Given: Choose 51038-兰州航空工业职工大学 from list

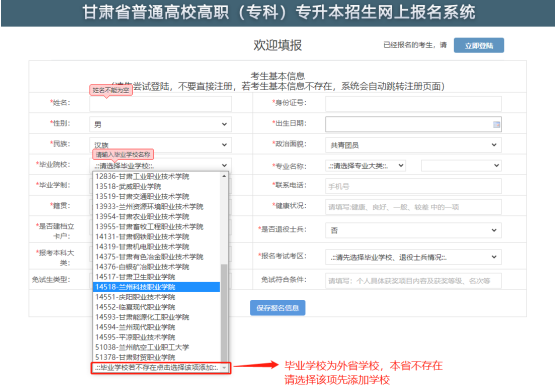Looking at the screenshot, I should tap(156, 347).
